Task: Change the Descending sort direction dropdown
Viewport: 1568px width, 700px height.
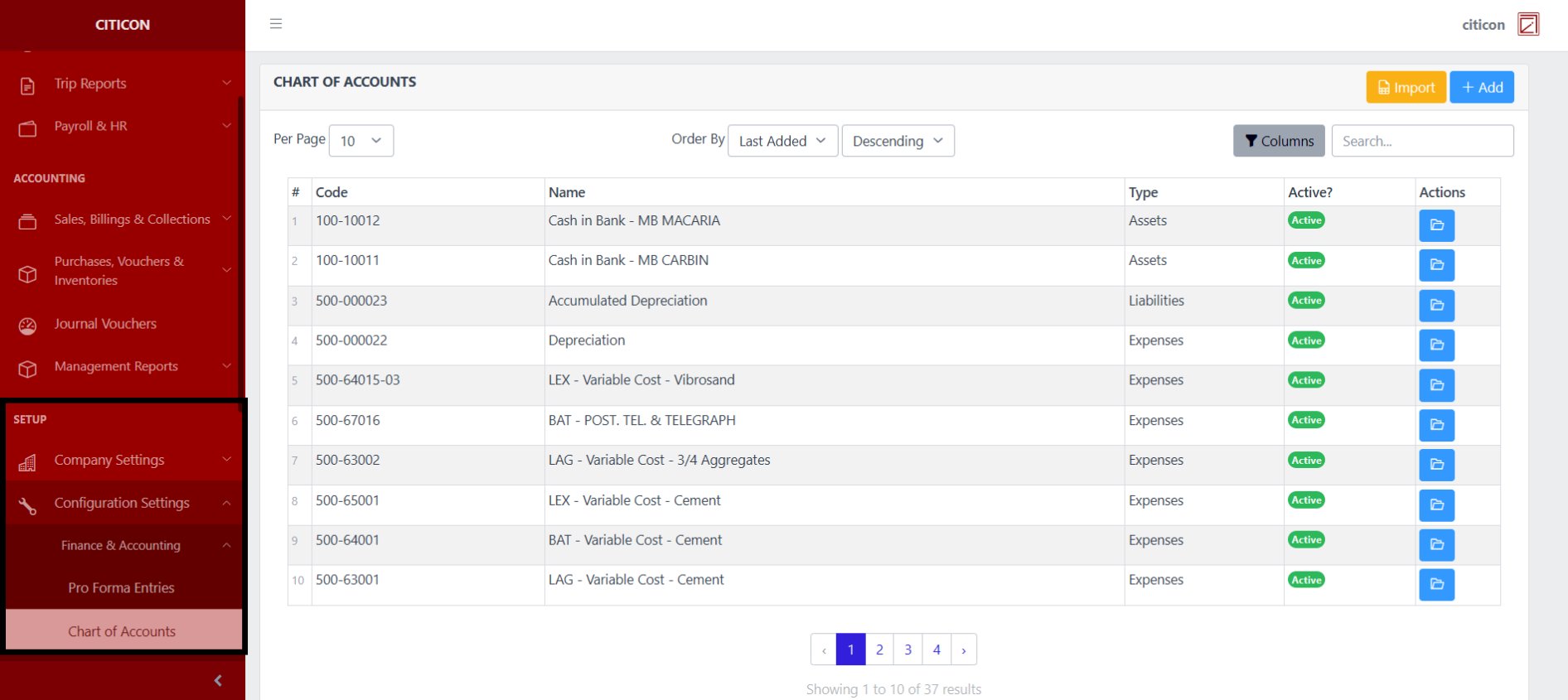Action: click(x=898, y=141)
